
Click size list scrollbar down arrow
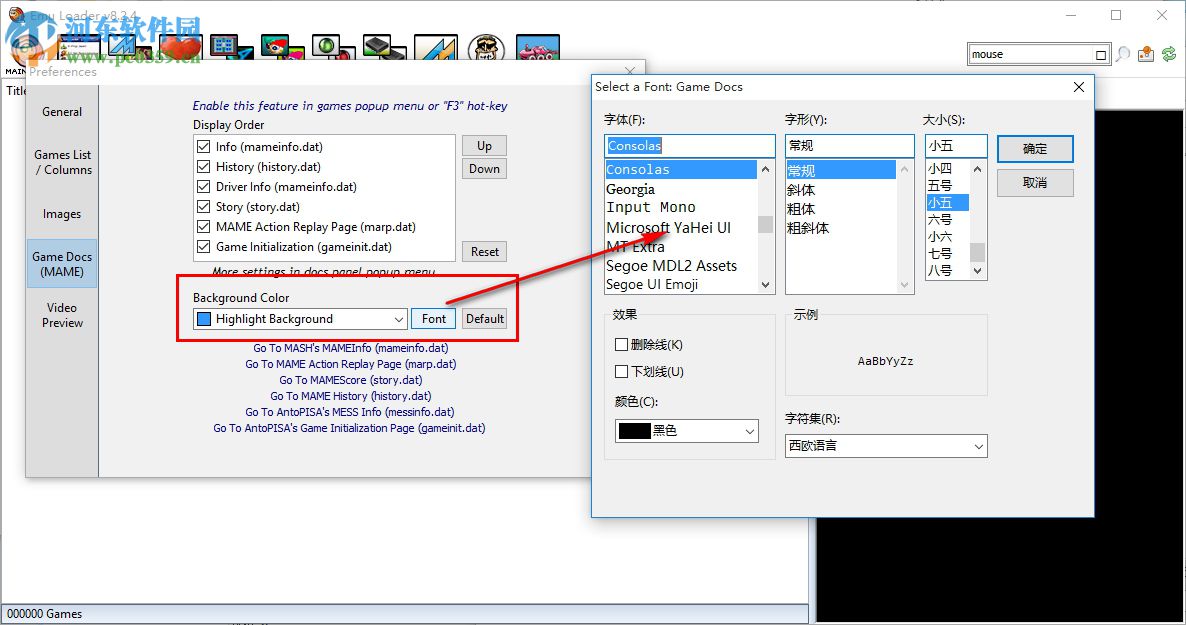coord(977,270)
